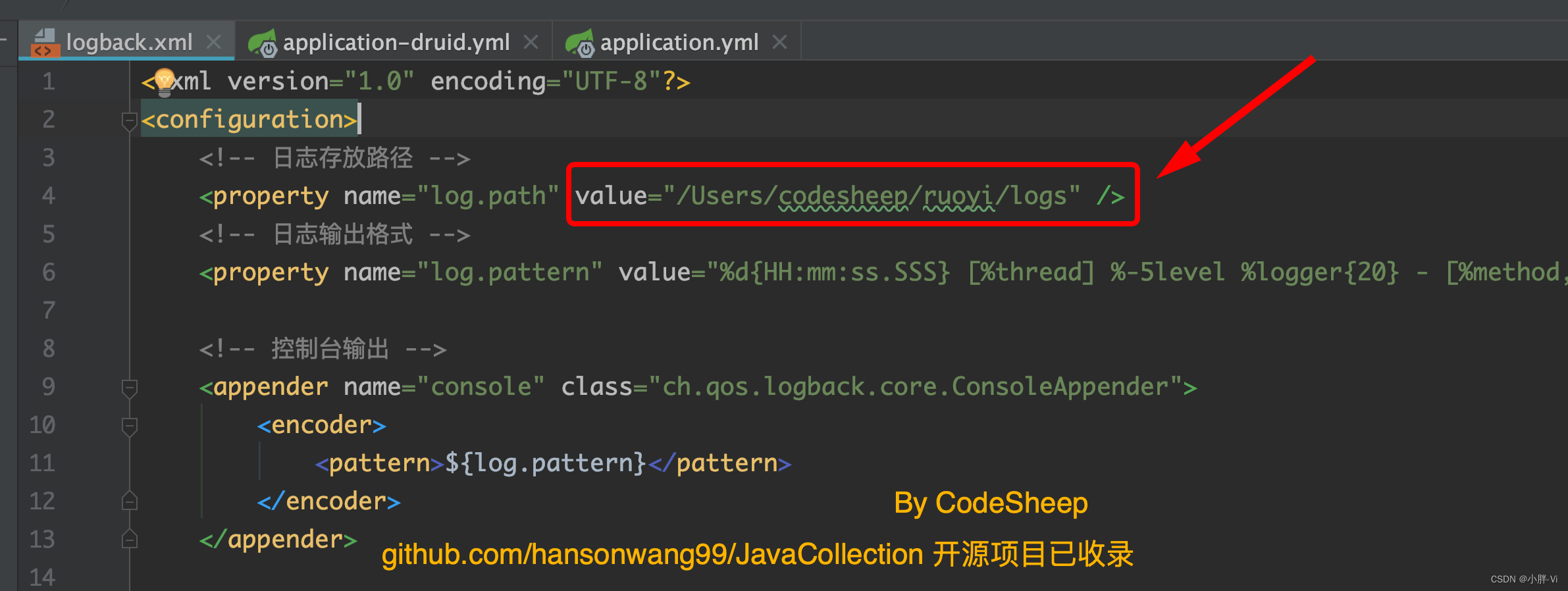This screenshot has width=1568, height=591.
Task: Click line number 1 in the gutter
Action: coord(48,82)
